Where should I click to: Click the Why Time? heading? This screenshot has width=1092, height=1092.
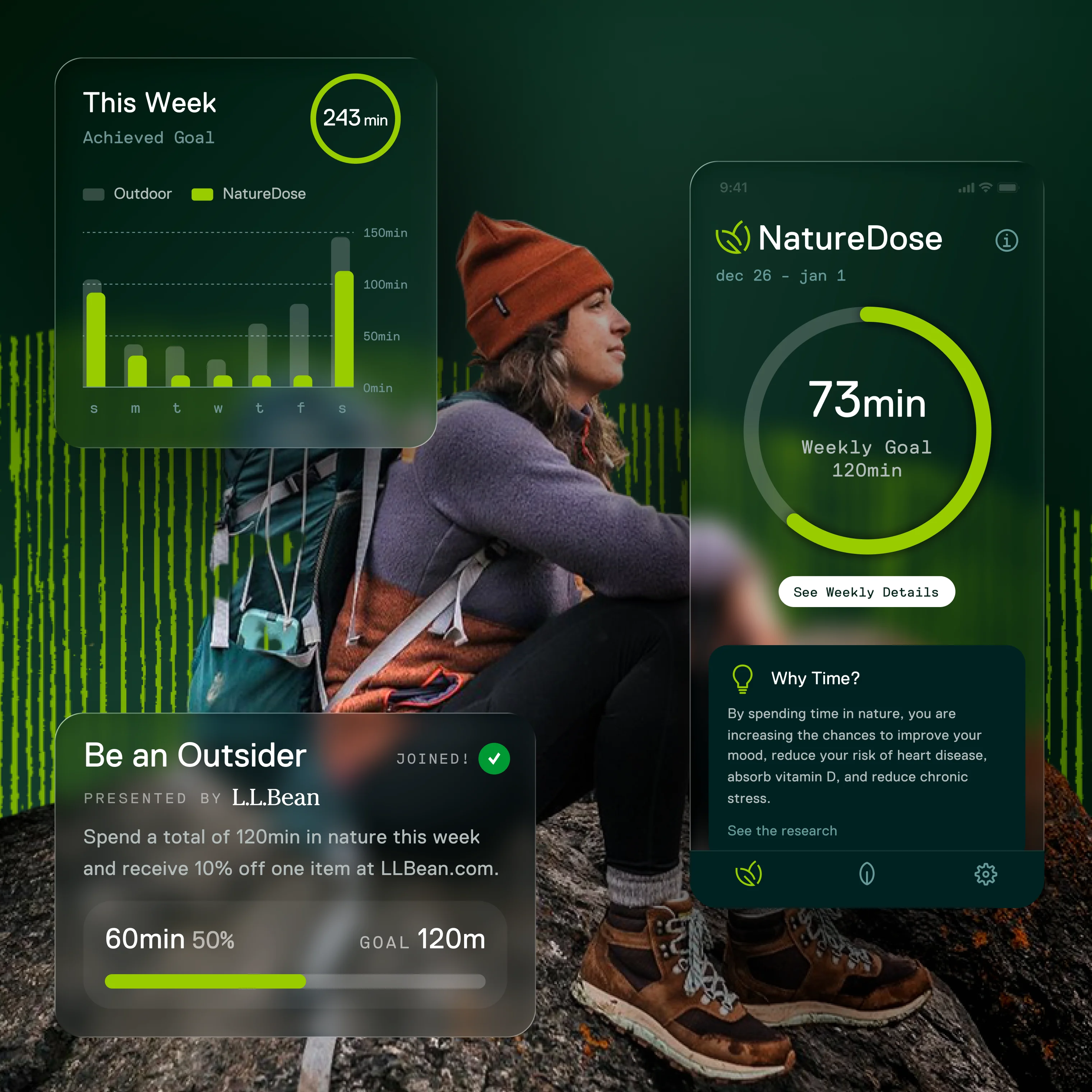[815, 678]
